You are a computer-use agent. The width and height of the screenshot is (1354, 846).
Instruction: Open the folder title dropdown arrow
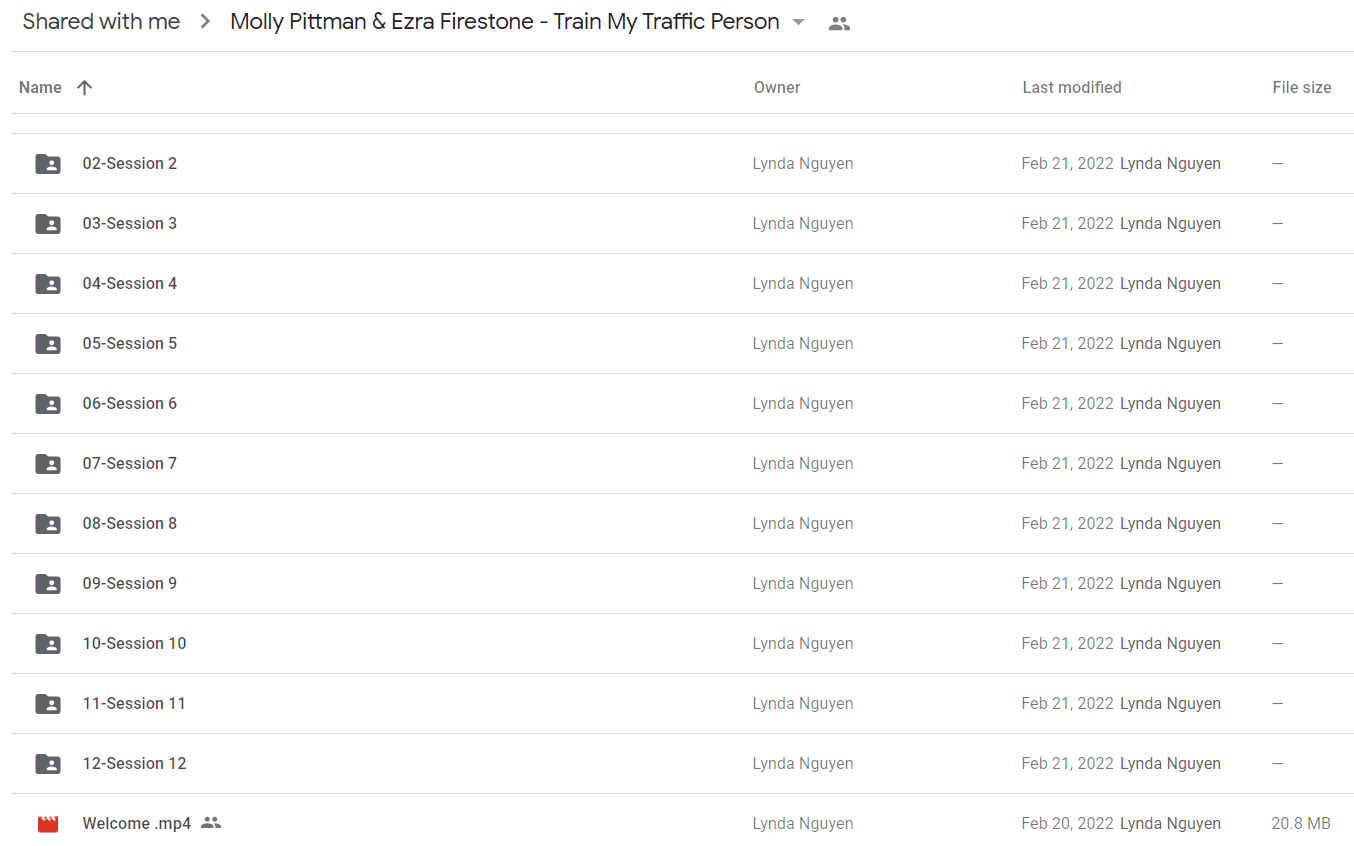pos(798,23)
